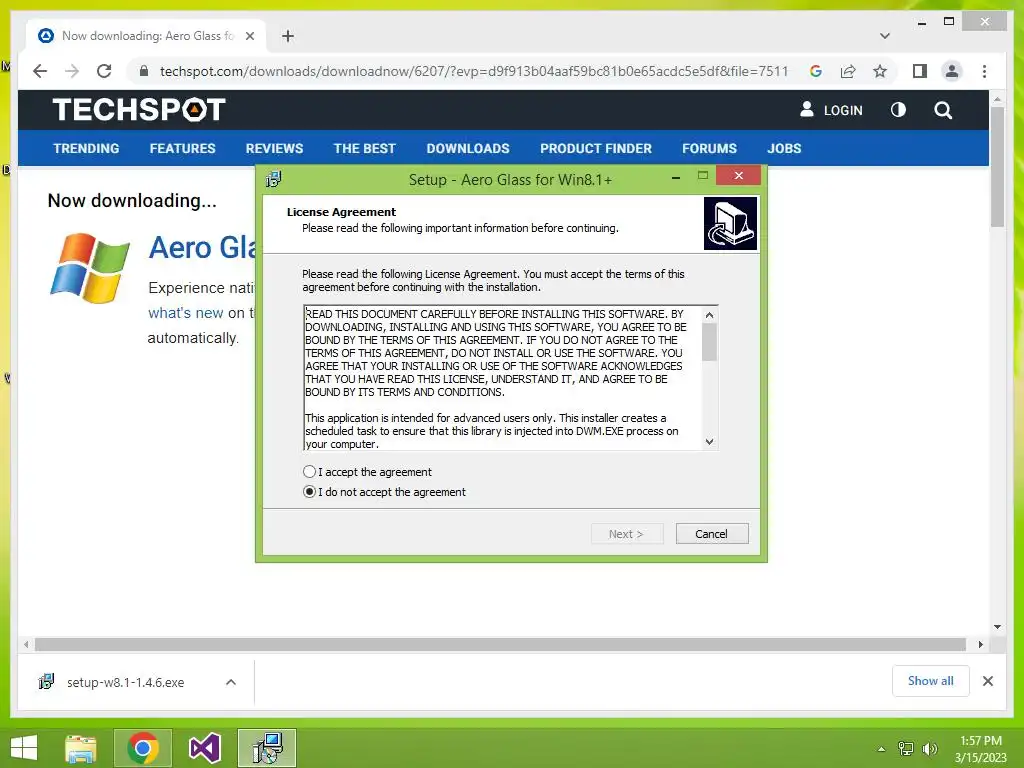
Task: Open FORUMS menu item
Action: (709, 148)
